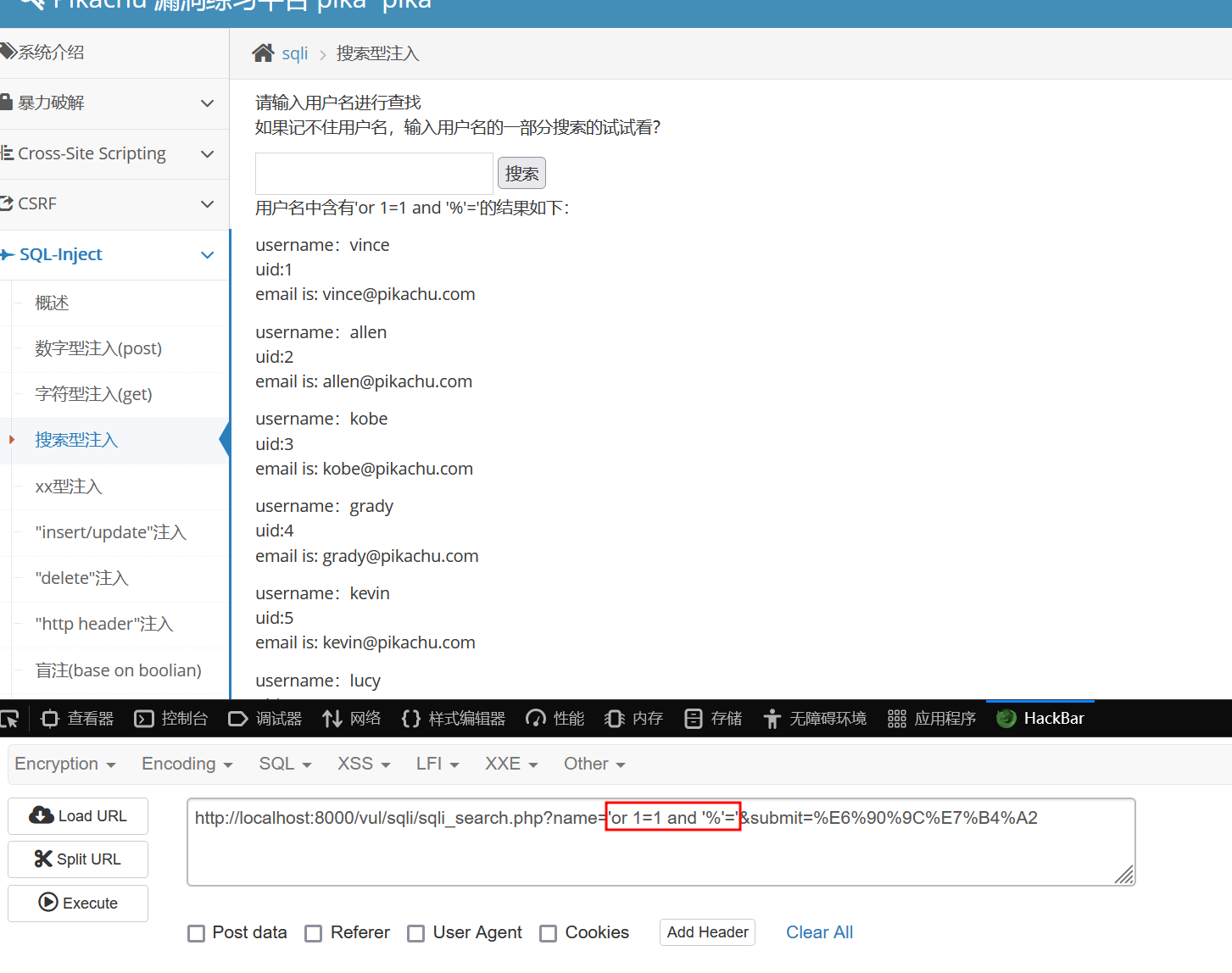Click the scissors icon on Split URL

coord(43,859)
